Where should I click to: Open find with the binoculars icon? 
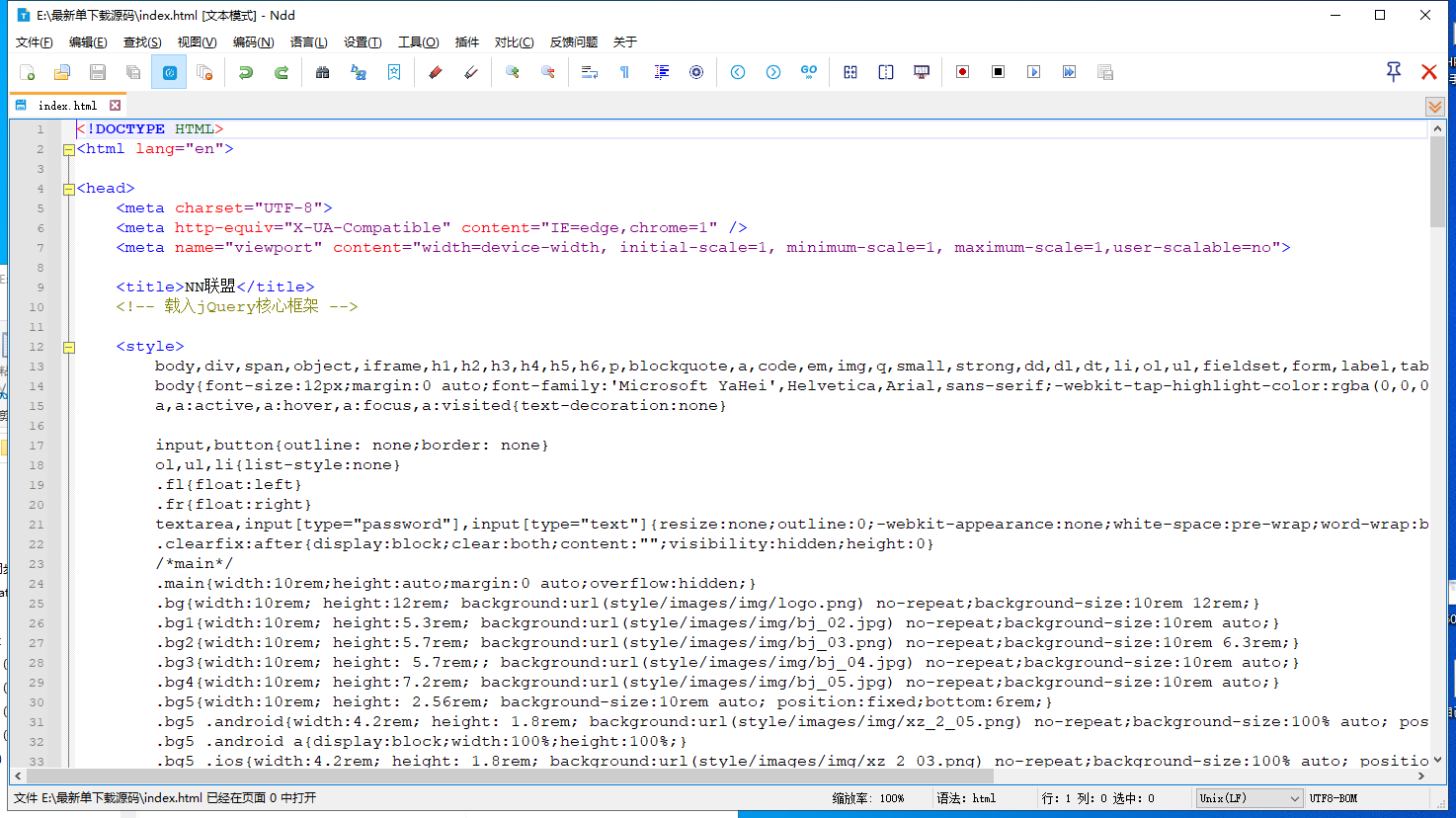(x=323, y=72)
